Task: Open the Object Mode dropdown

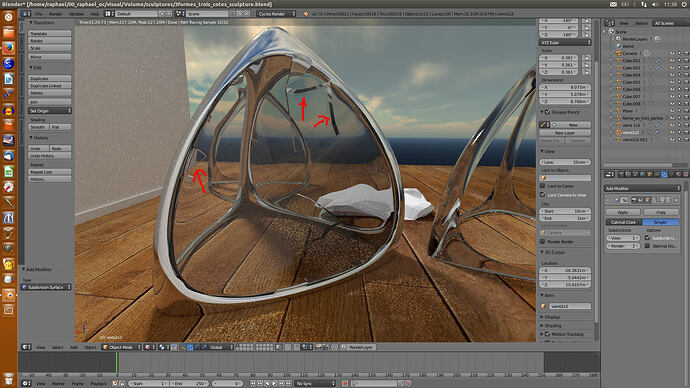Action: pos(122,347)
